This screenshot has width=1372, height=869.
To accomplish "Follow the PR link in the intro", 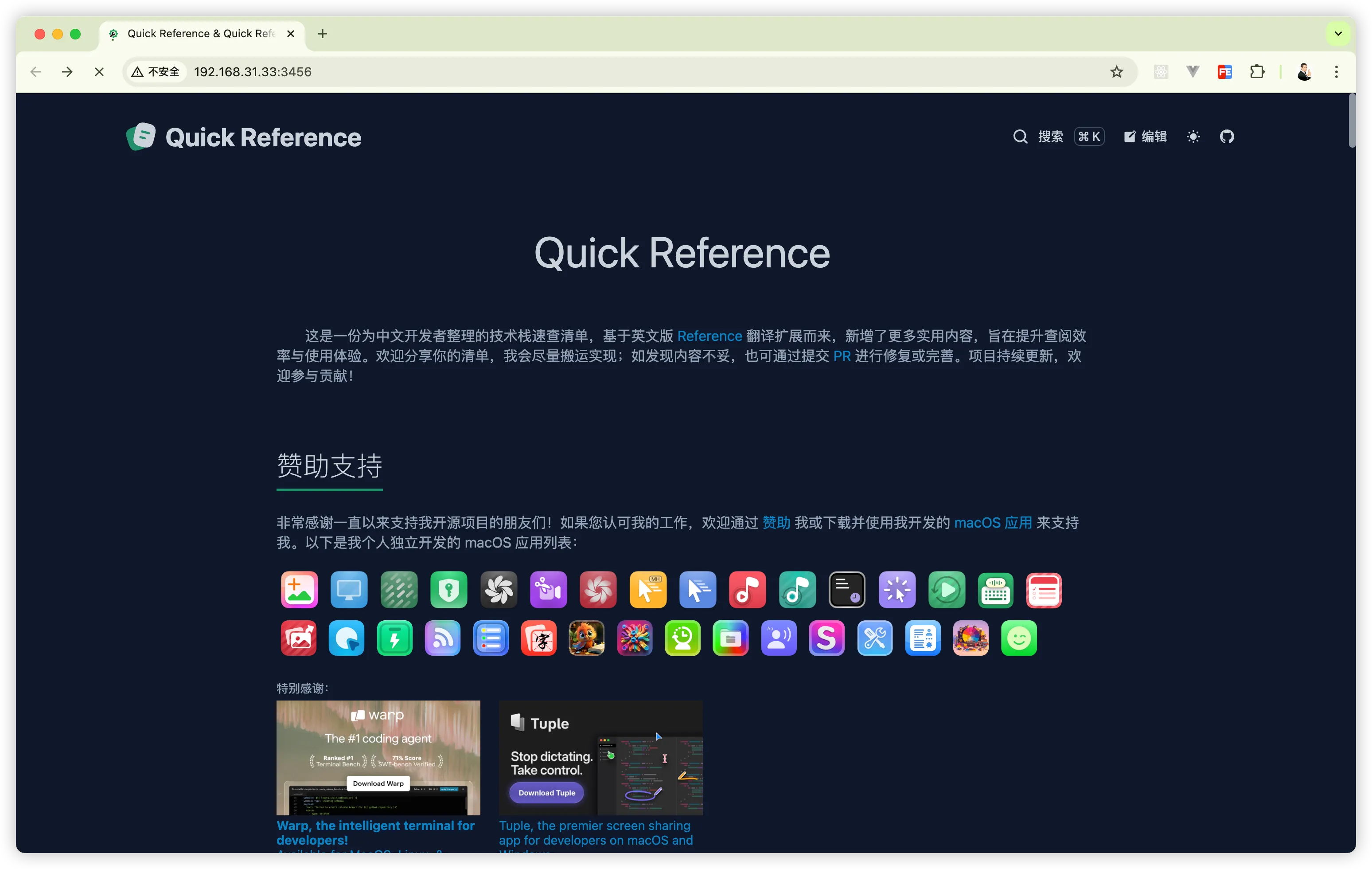I will (x=842, y=356).
